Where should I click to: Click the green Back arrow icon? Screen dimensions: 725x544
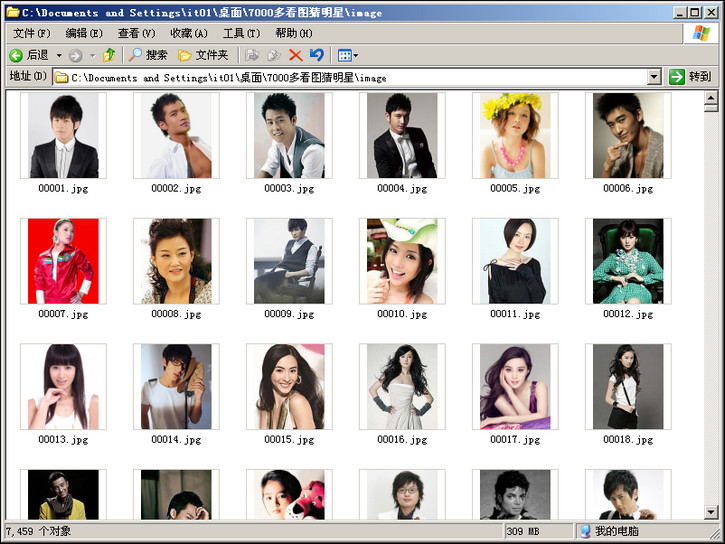16,56
